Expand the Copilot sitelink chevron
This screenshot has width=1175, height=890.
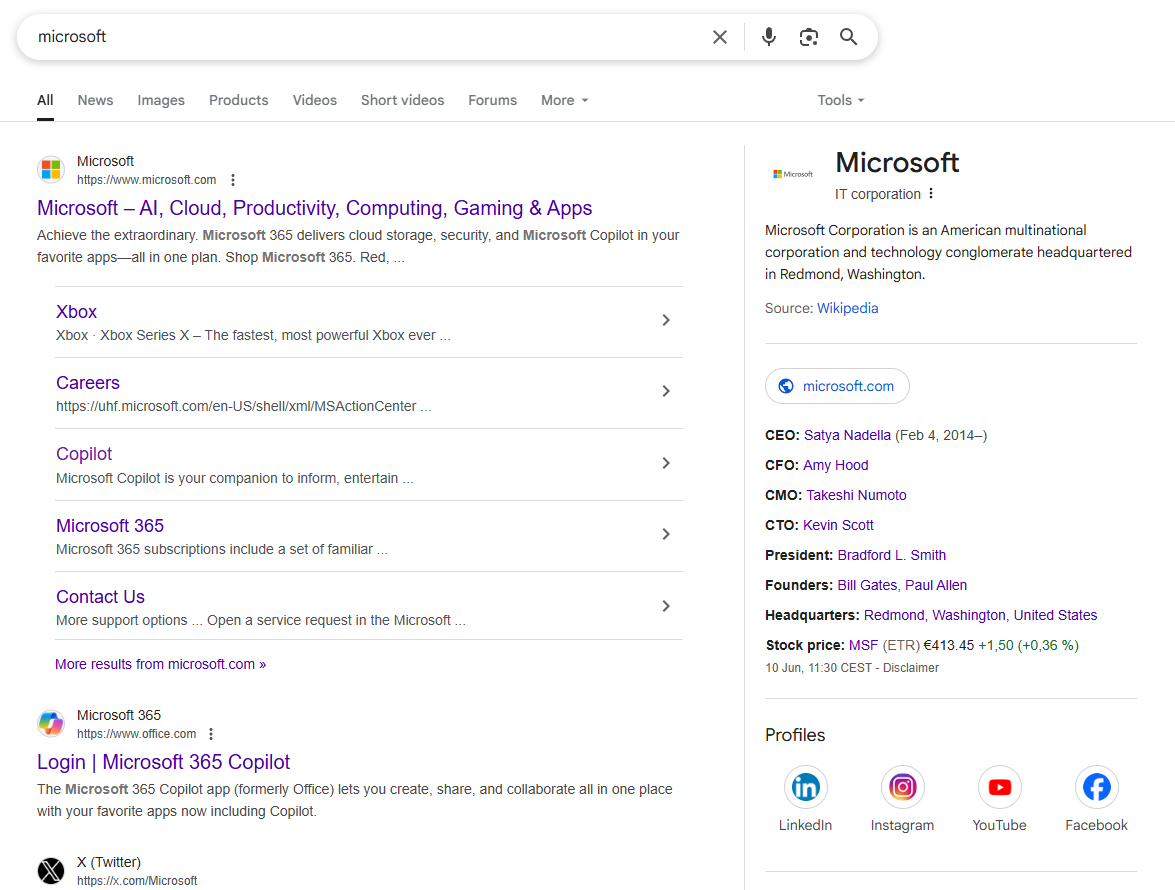click(665, 463)
